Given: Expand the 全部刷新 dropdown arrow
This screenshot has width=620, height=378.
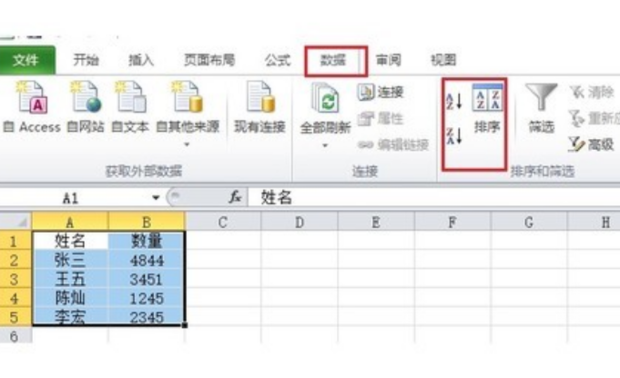Looking at the screenshot, I should pos(325,146).
